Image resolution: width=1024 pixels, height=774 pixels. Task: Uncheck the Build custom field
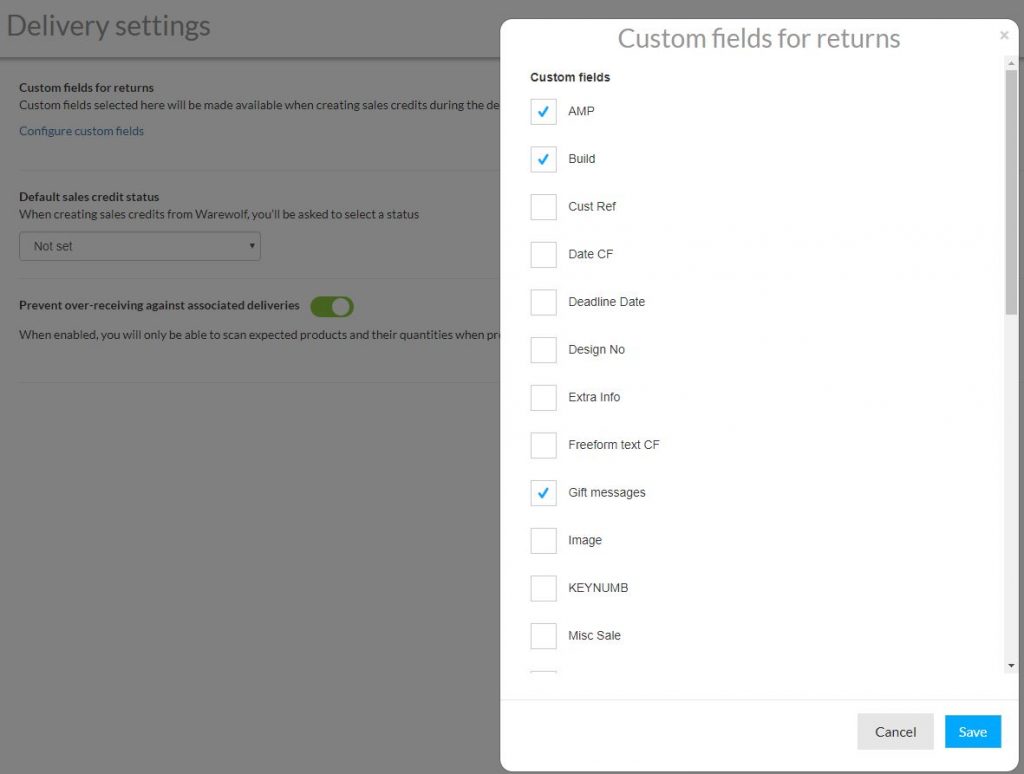(x=543, y=159)
